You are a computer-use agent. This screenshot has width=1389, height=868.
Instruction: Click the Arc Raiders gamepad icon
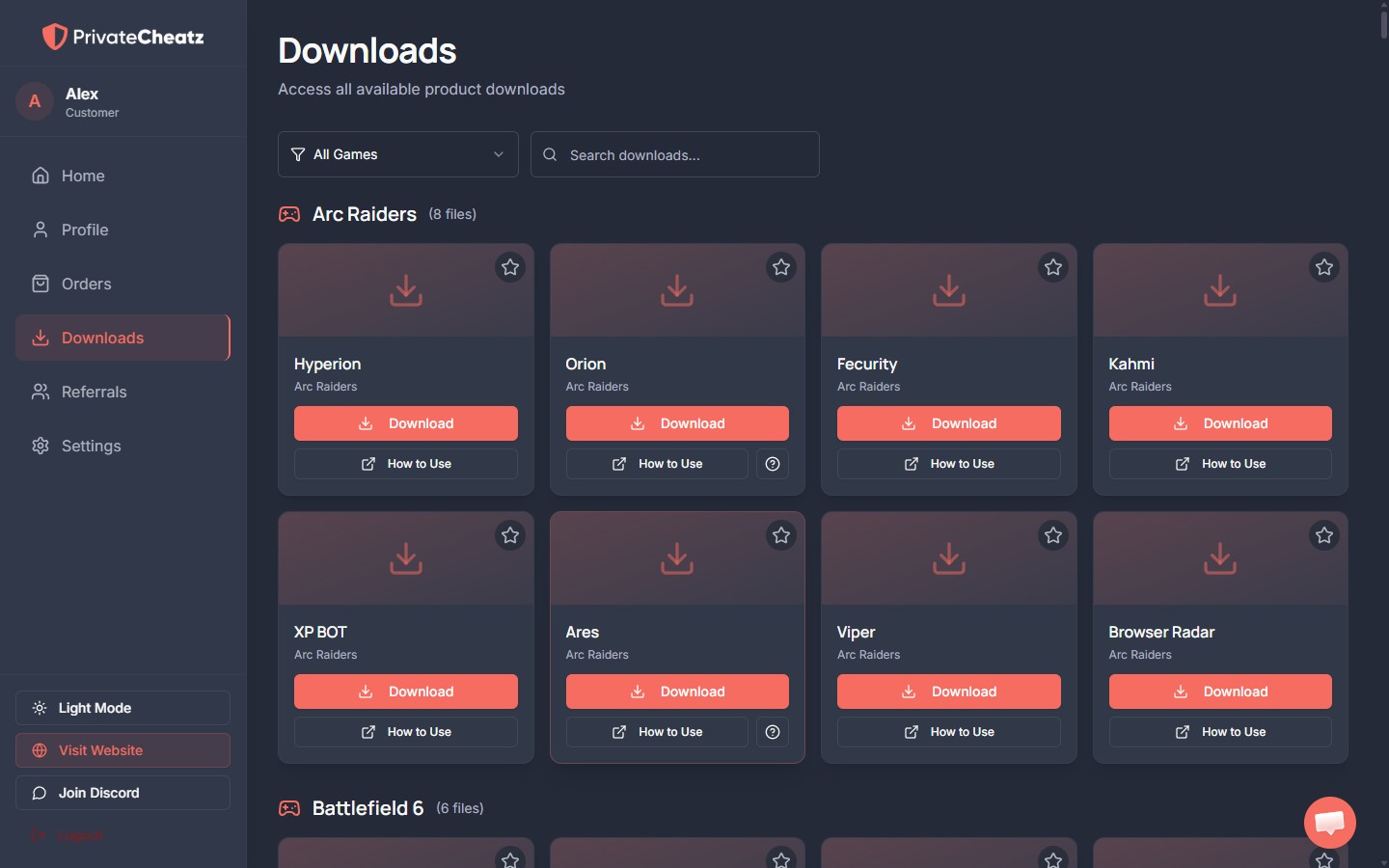point(289,214)
